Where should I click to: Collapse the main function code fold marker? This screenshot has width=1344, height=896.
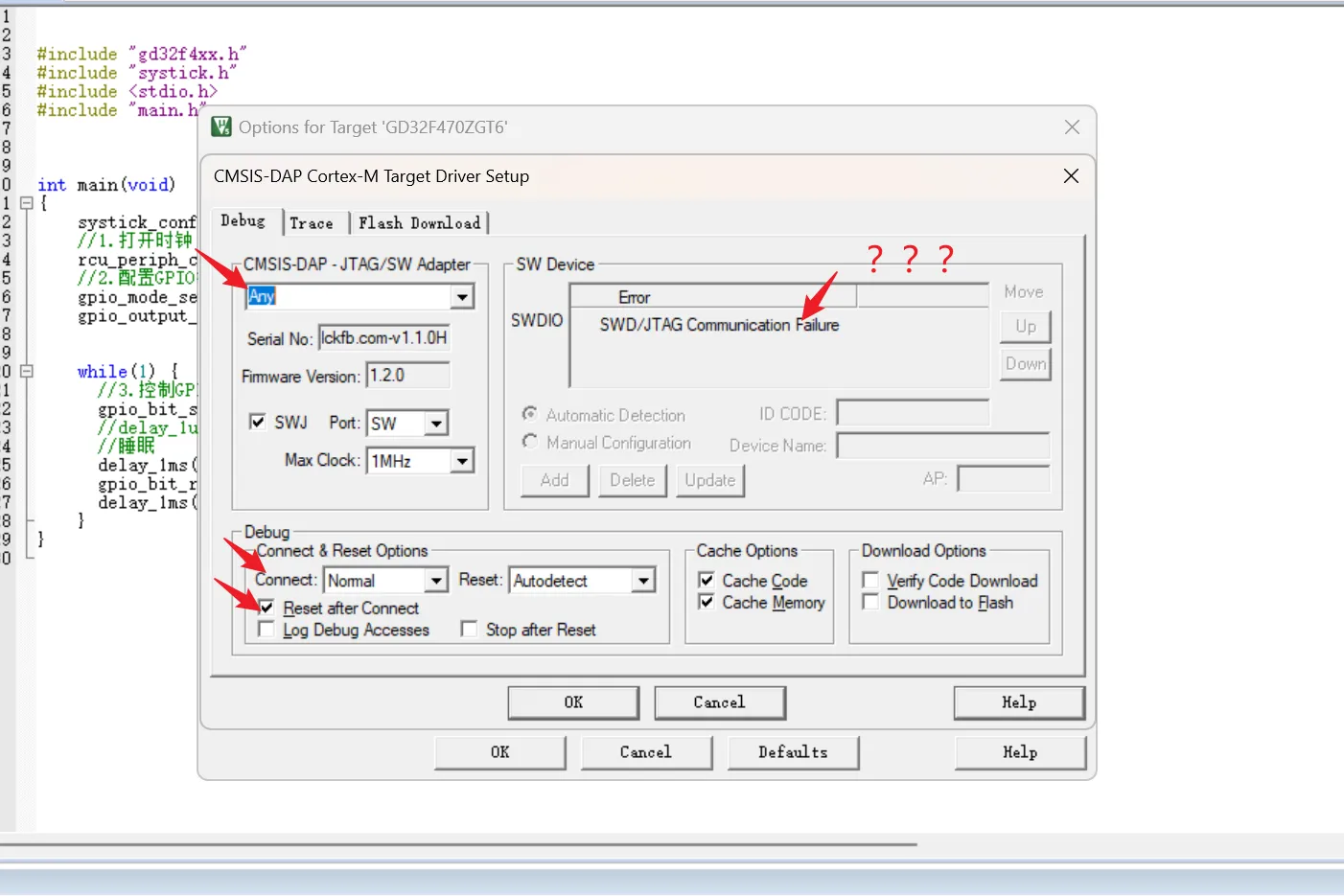click(27, 203)
